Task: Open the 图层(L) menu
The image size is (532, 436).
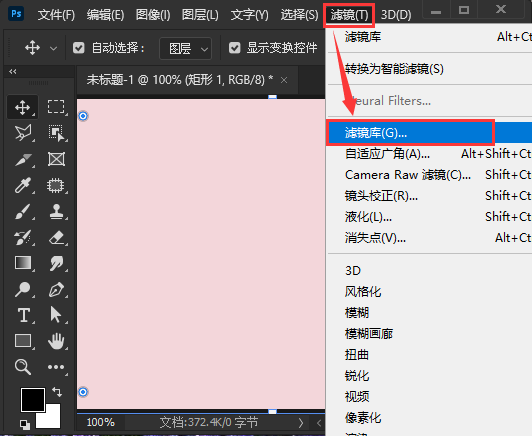Action: coord(200,15)
